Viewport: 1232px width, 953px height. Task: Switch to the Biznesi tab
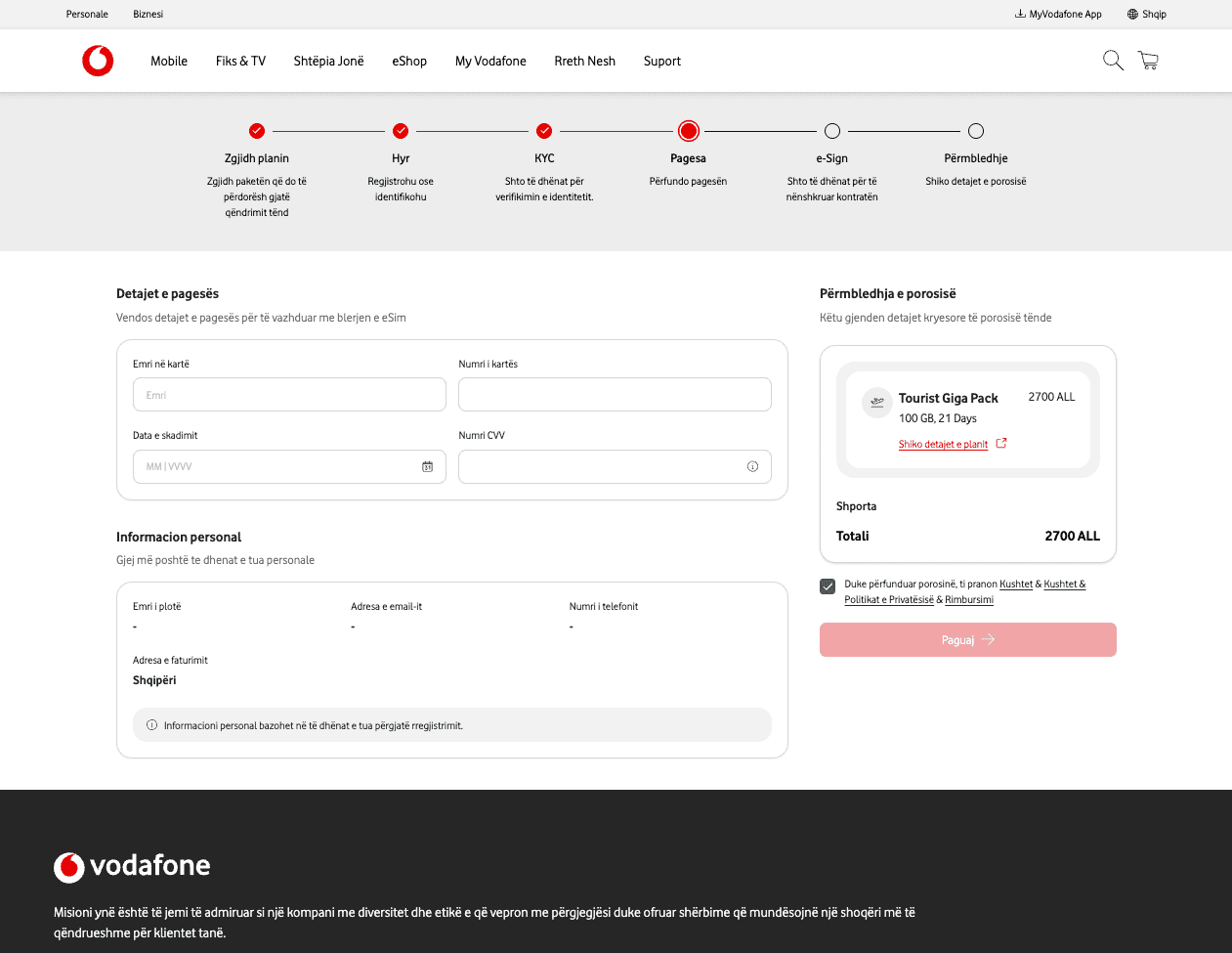click(x=149, y=14)
